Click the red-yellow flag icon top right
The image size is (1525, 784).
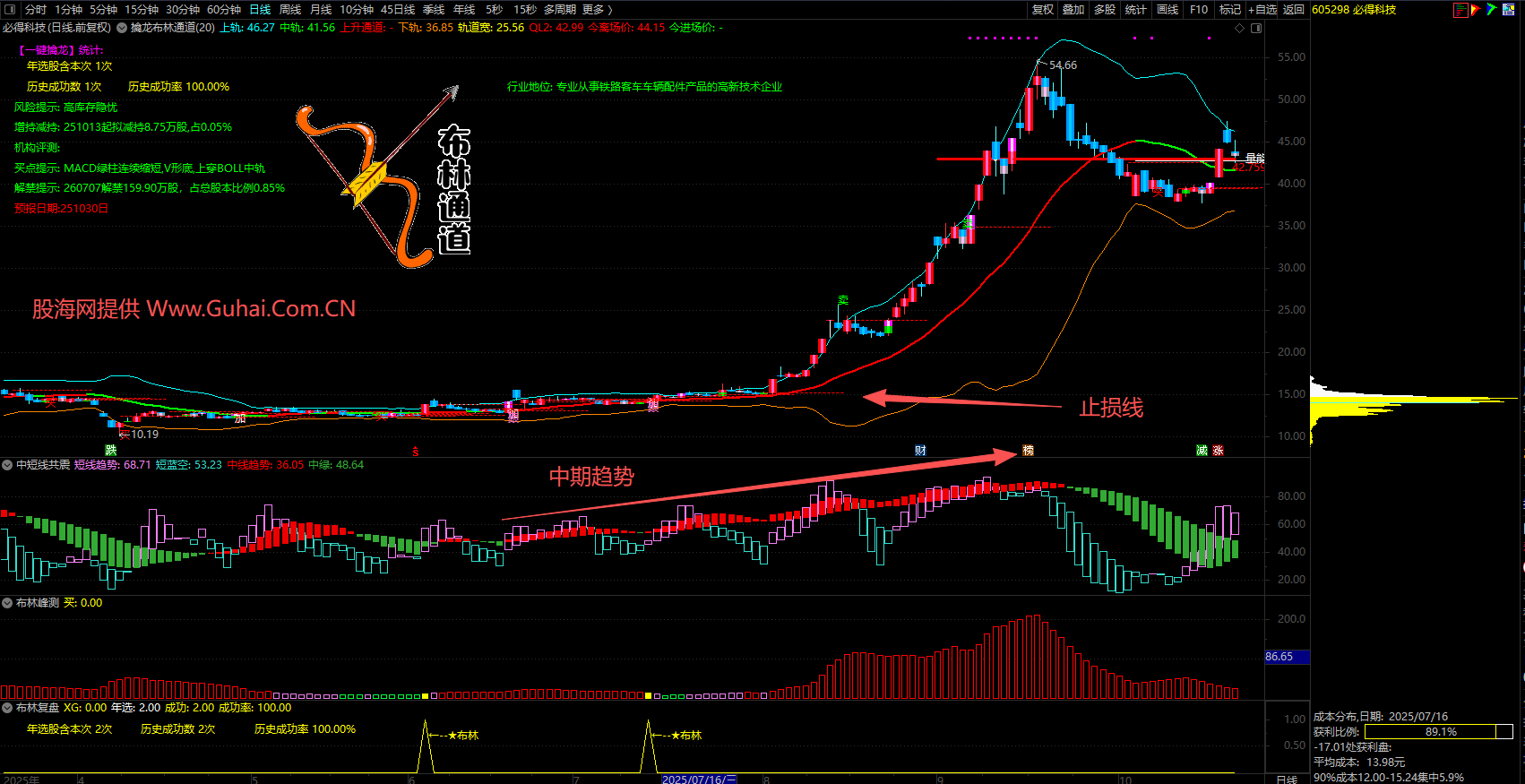pos(1476,10)
